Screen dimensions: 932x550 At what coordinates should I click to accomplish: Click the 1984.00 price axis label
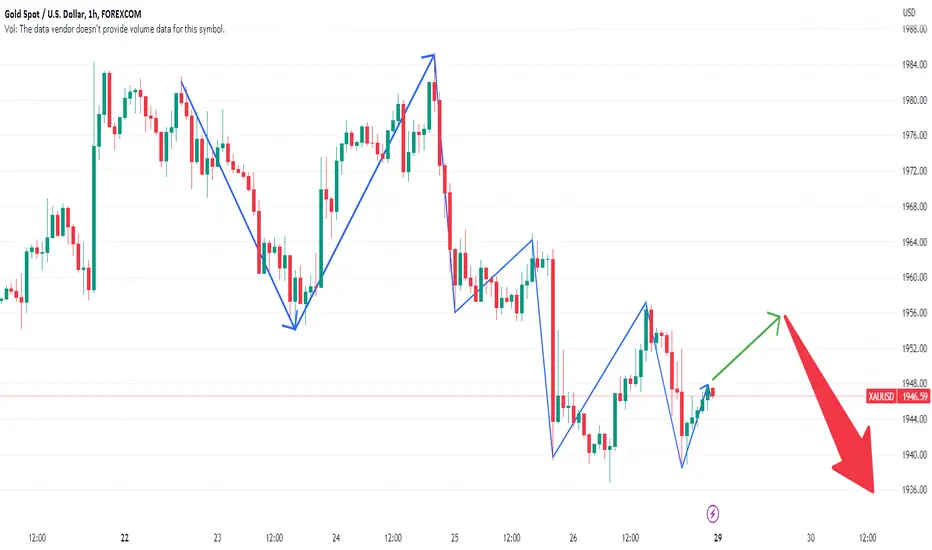pos(914,64)
